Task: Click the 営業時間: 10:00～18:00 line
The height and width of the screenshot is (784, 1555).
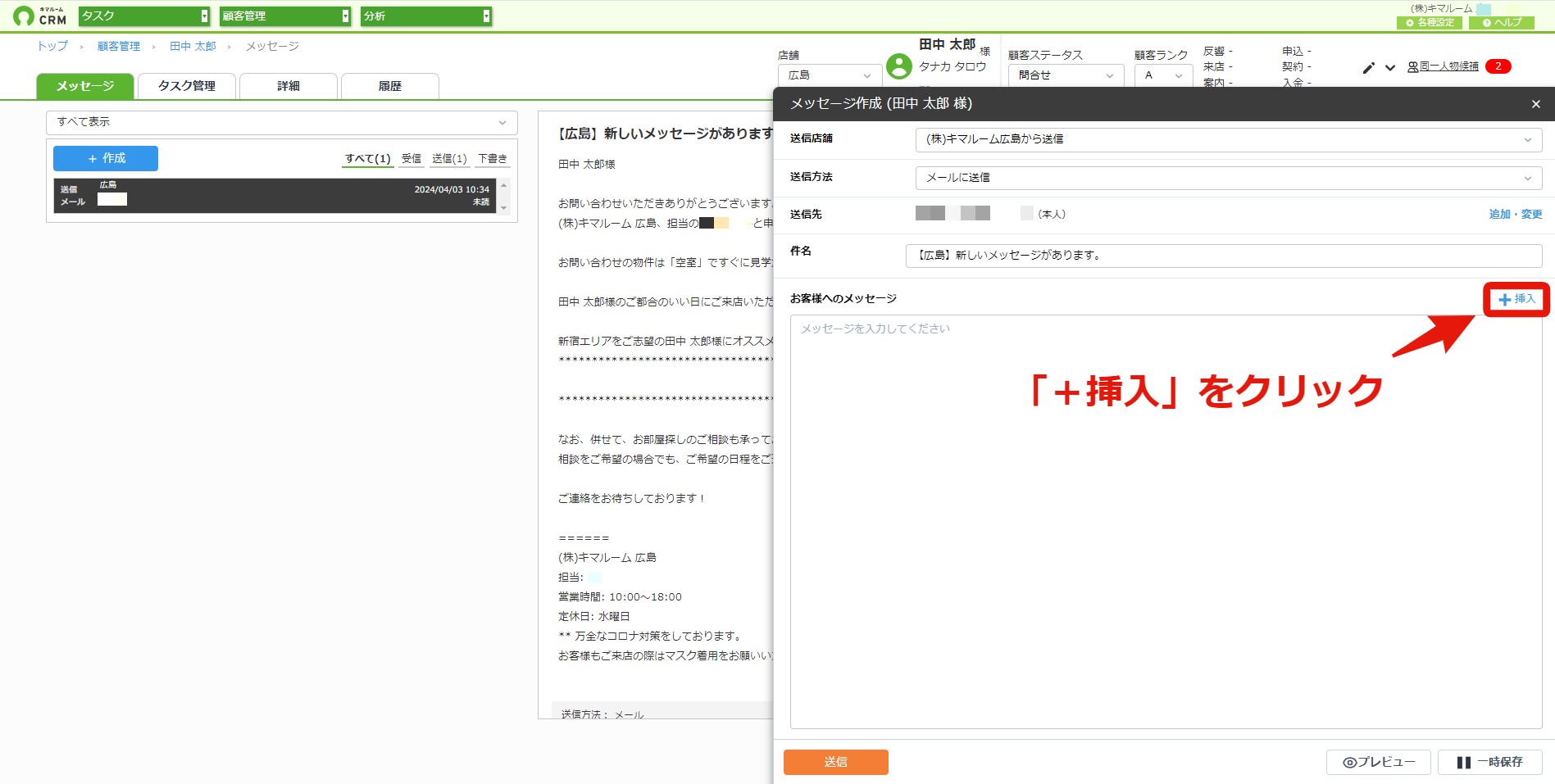Action: 620,597
